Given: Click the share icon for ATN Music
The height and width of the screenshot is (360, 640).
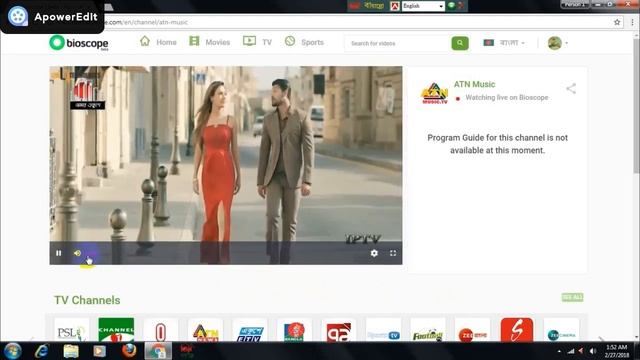Looking at the screenshot, I should 571,89.
